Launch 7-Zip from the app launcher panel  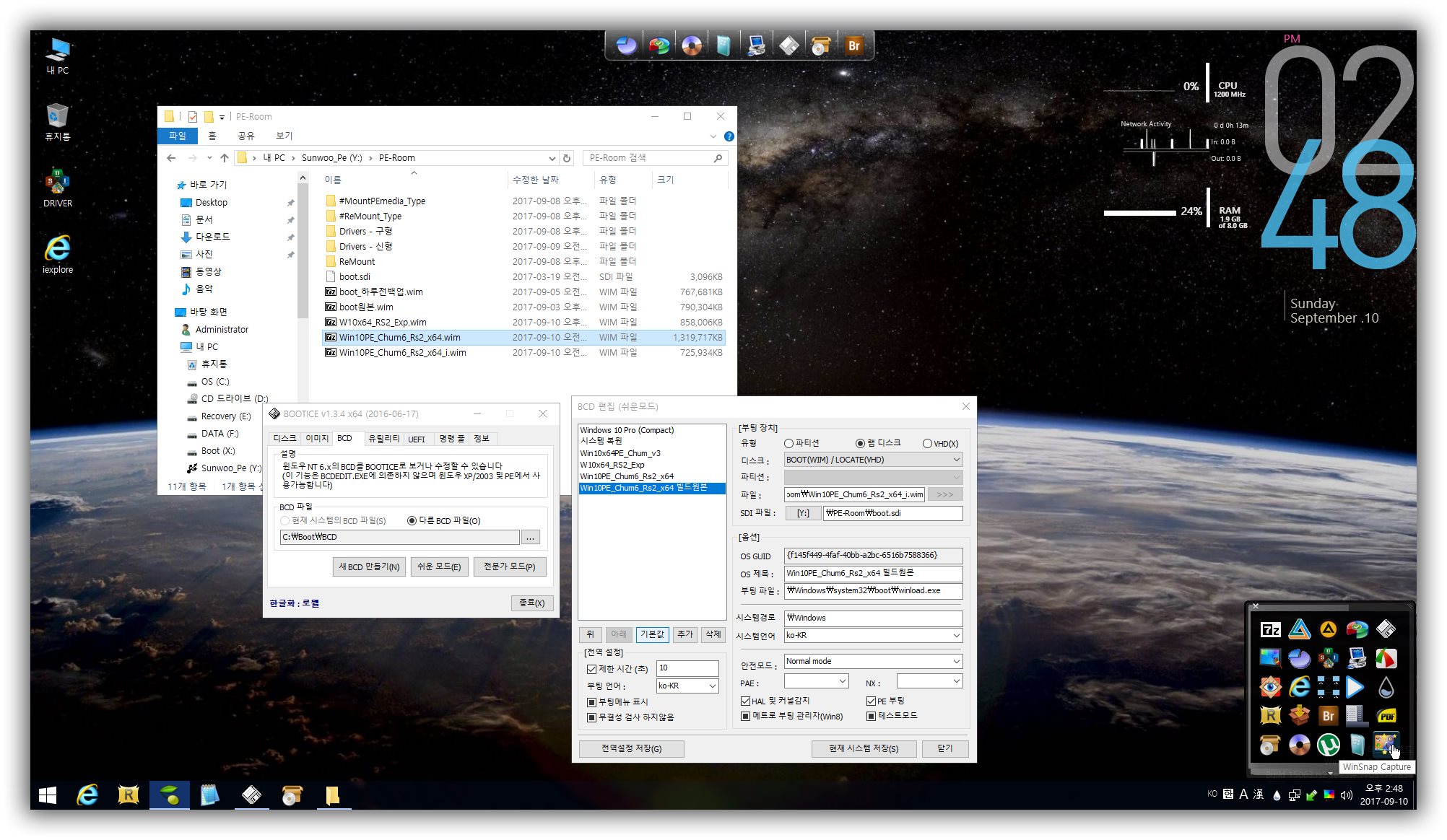point(1270,630)
